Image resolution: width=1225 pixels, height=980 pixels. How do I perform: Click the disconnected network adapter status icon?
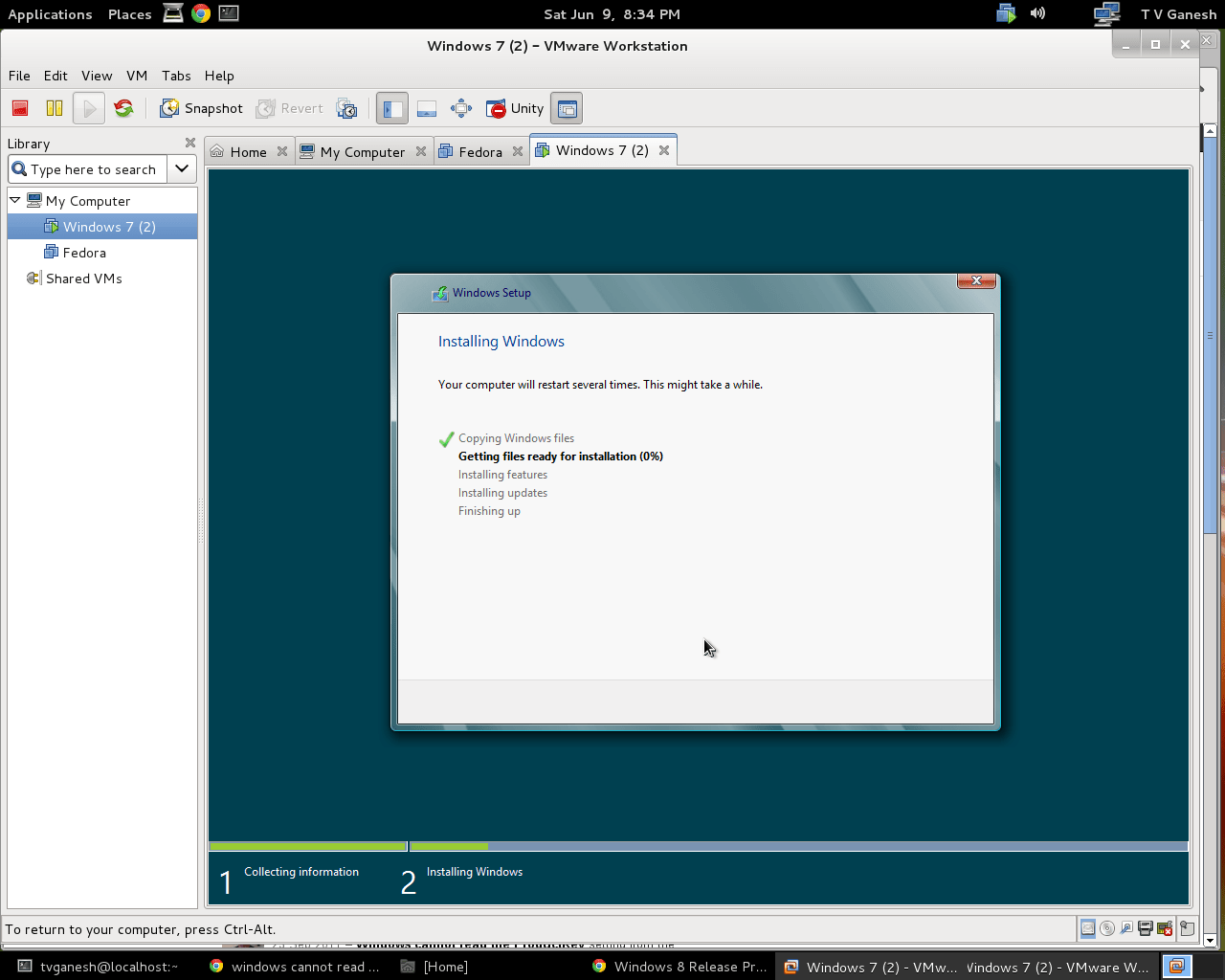coord(1165,927)
